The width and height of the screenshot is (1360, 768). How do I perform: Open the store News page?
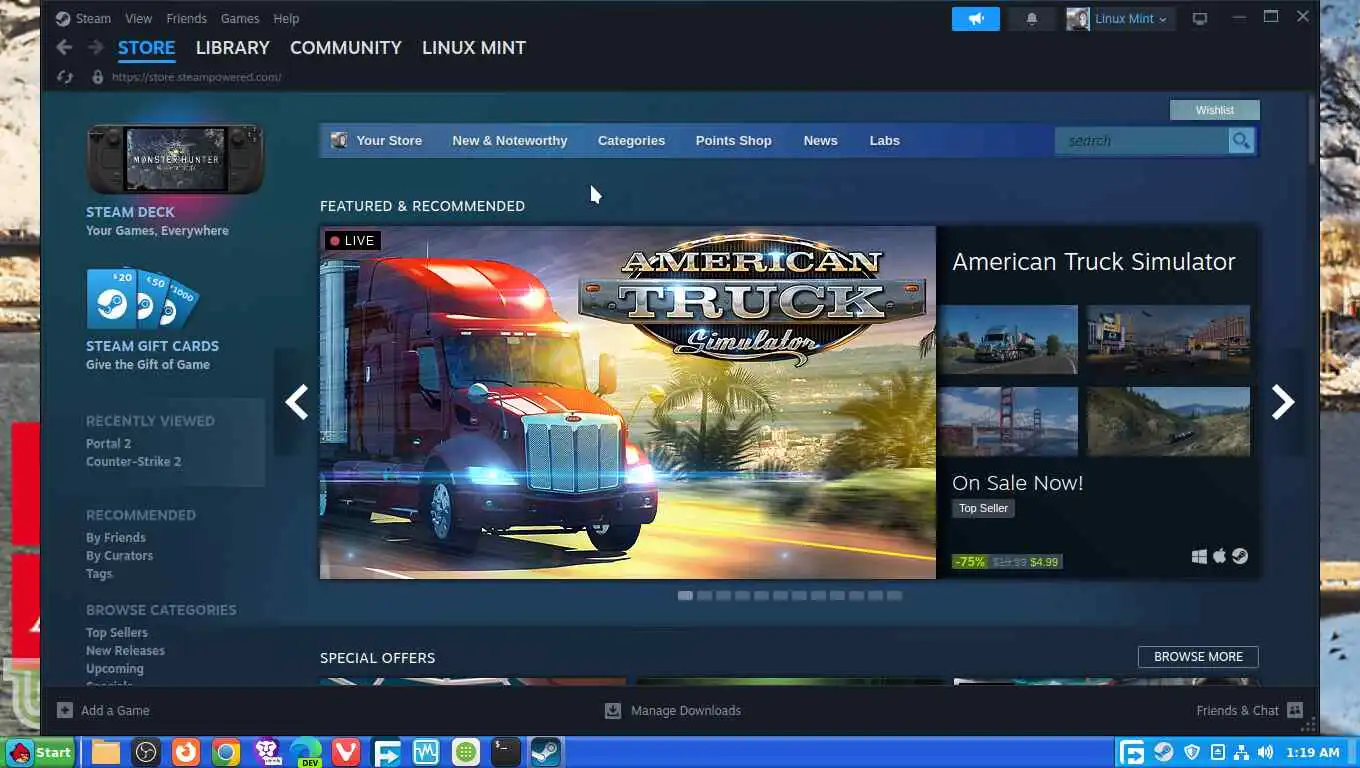point(820,141)
